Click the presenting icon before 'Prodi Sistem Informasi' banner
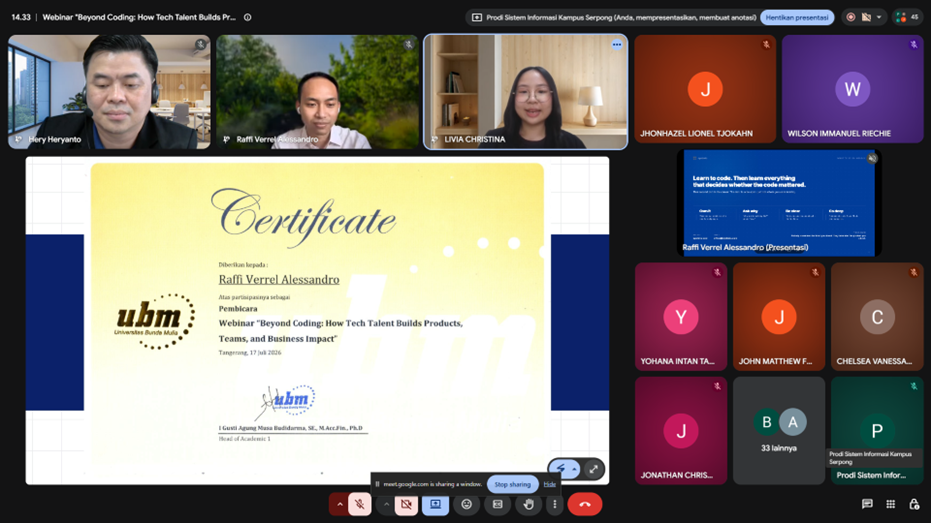 tap(477, 17)
